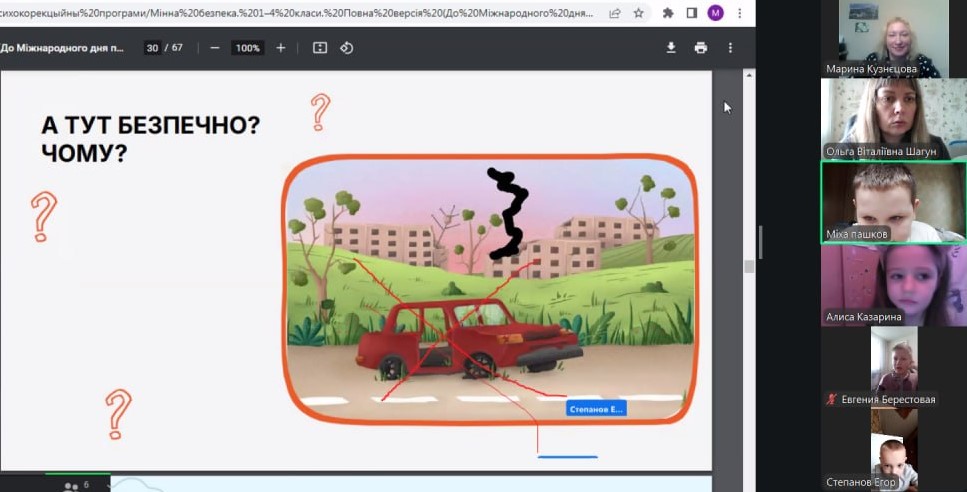Share this page from the address bar
967x492 pixels.
tap(614, 13)
